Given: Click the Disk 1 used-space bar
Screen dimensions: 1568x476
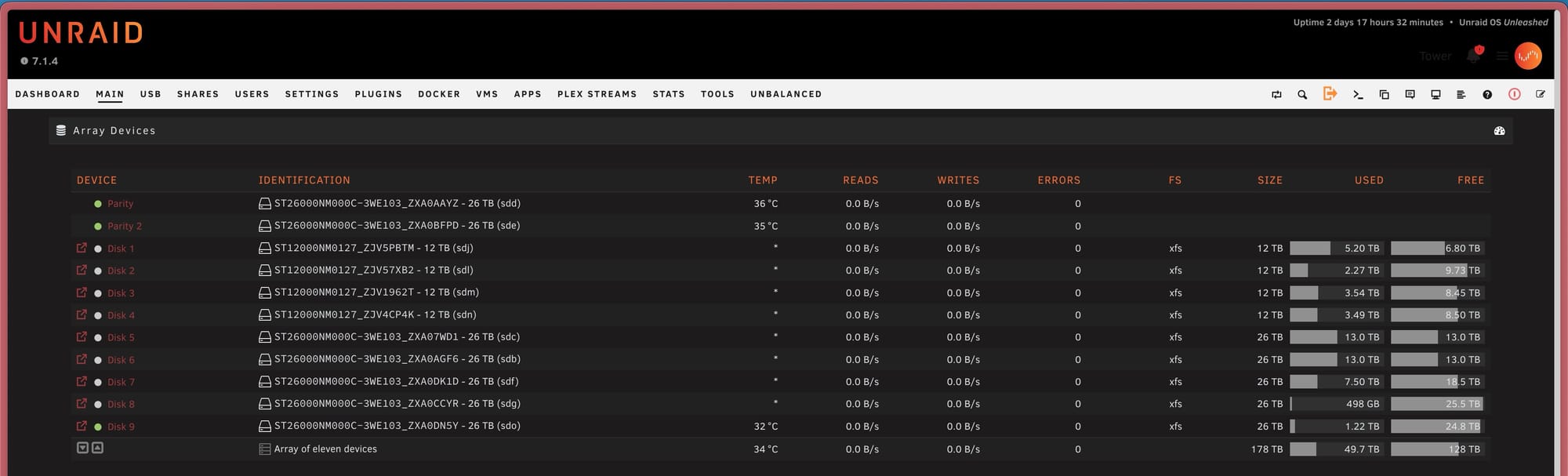Looking at the screenshot, I should pyautogui.click(x=1335, y=249).
